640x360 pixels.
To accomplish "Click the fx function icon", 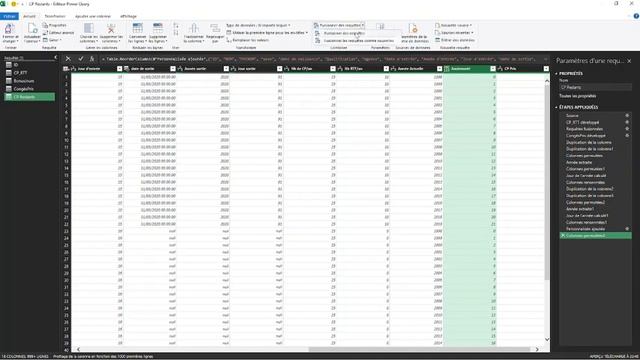I will click(x=92, y=59).
